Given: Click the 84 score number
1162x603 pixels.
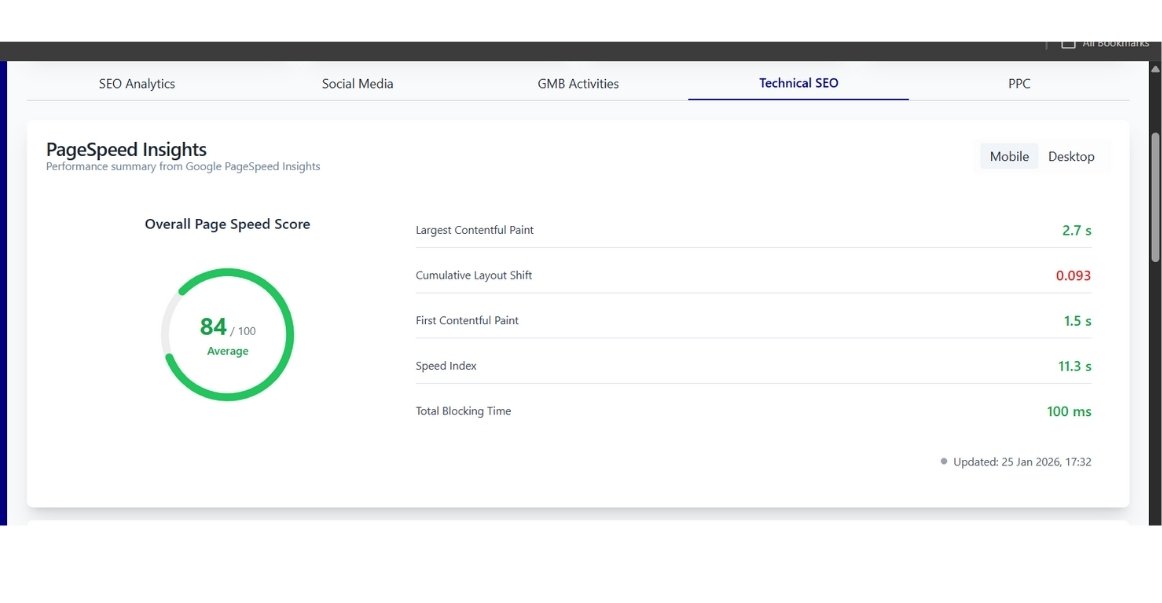Looking at the screenshot, I should coord(213,327).
